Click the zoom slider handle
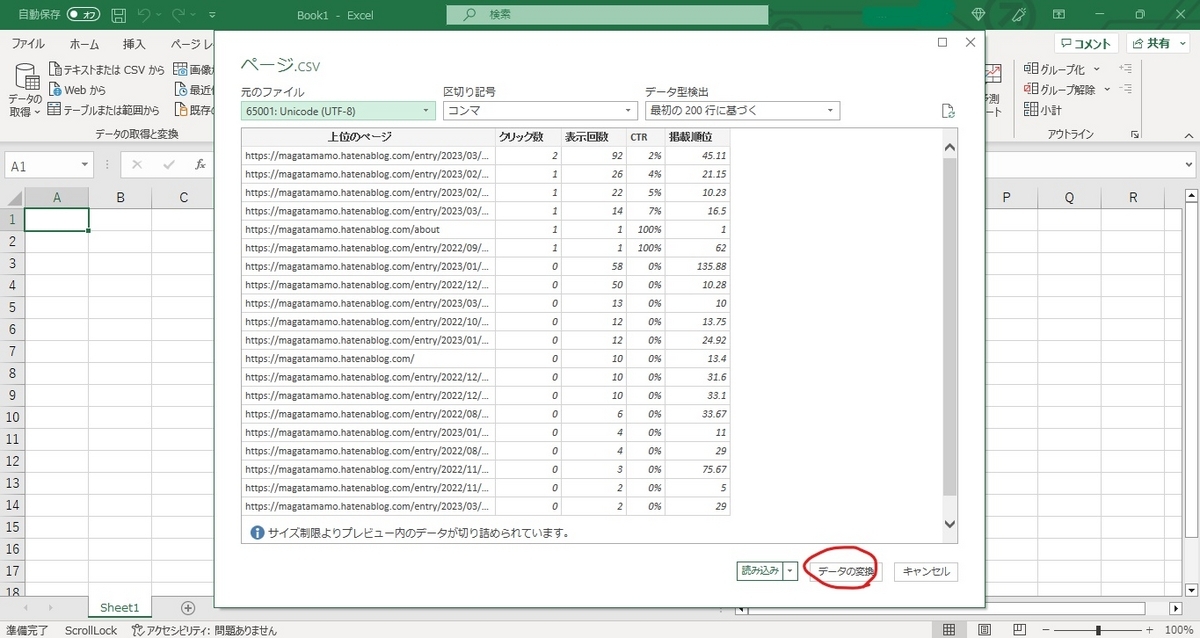Image resolution: width=1200 pixels, height=638 pixels. (x=1098, y=630)
